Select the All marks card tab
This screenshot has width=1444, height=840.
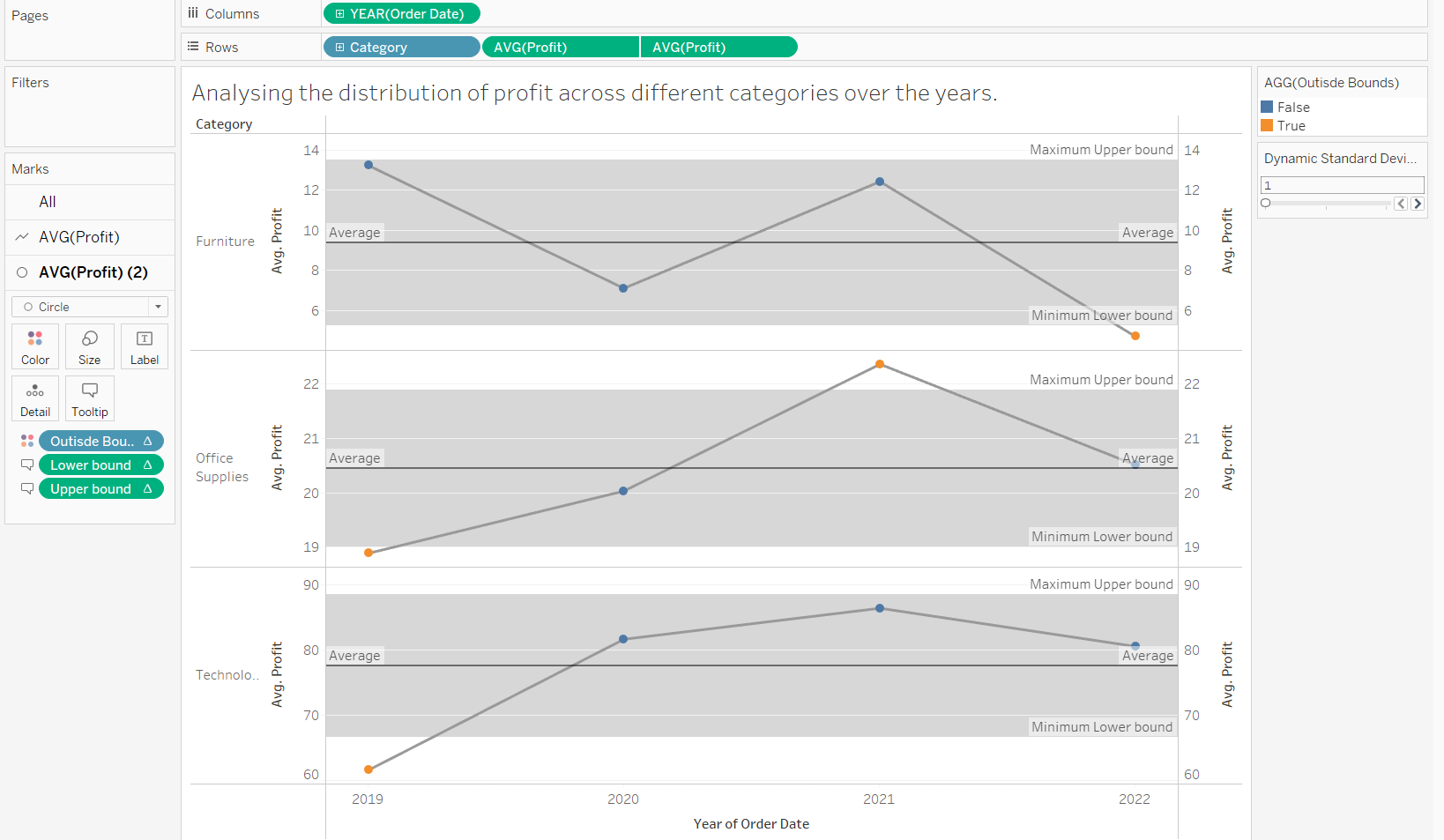click(x=48, y=202)
